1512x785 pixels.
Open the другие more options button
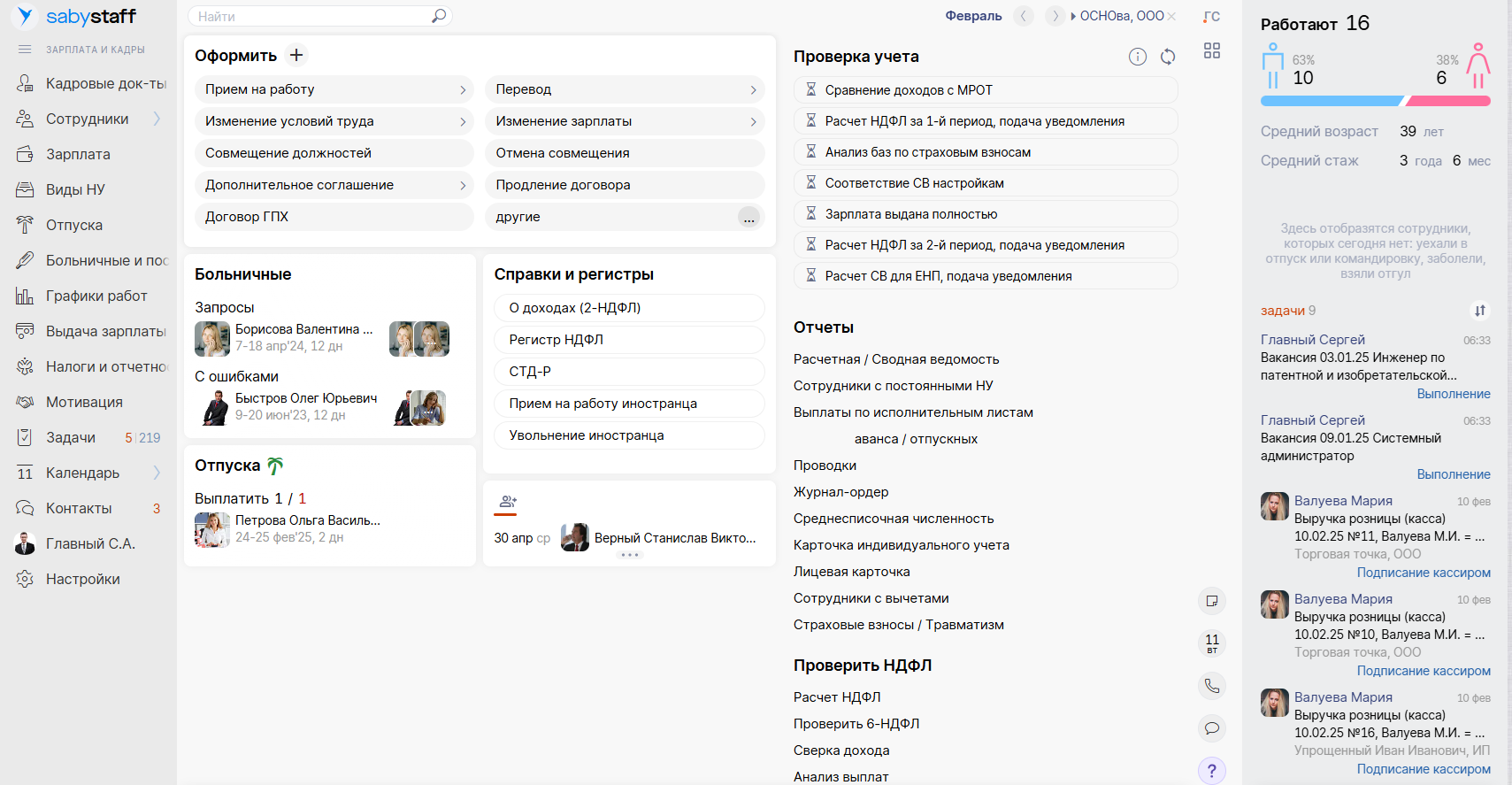pyautogui.click(x=748, y=218)
